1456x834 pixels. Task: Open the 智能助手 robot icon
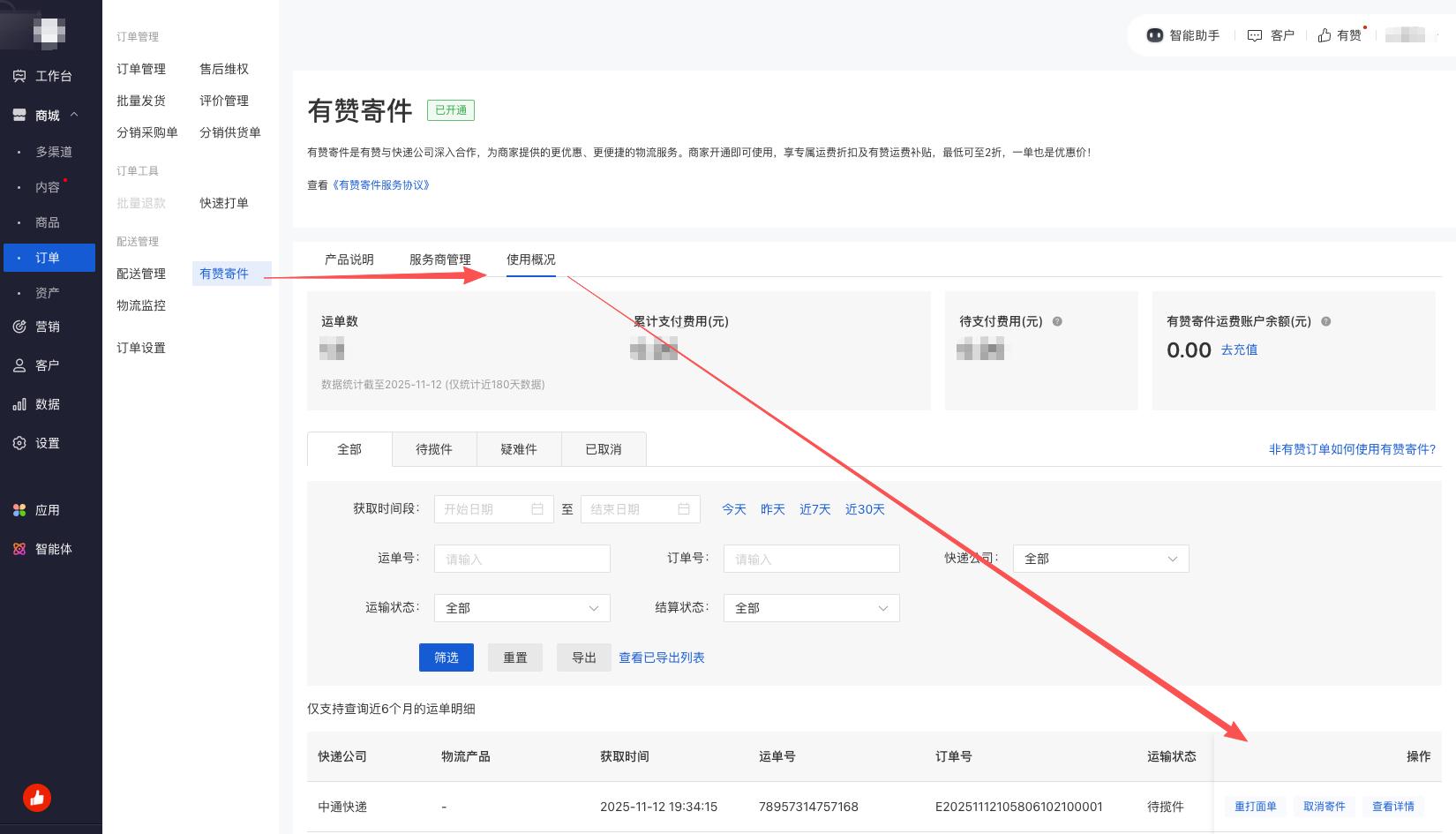1154,35
